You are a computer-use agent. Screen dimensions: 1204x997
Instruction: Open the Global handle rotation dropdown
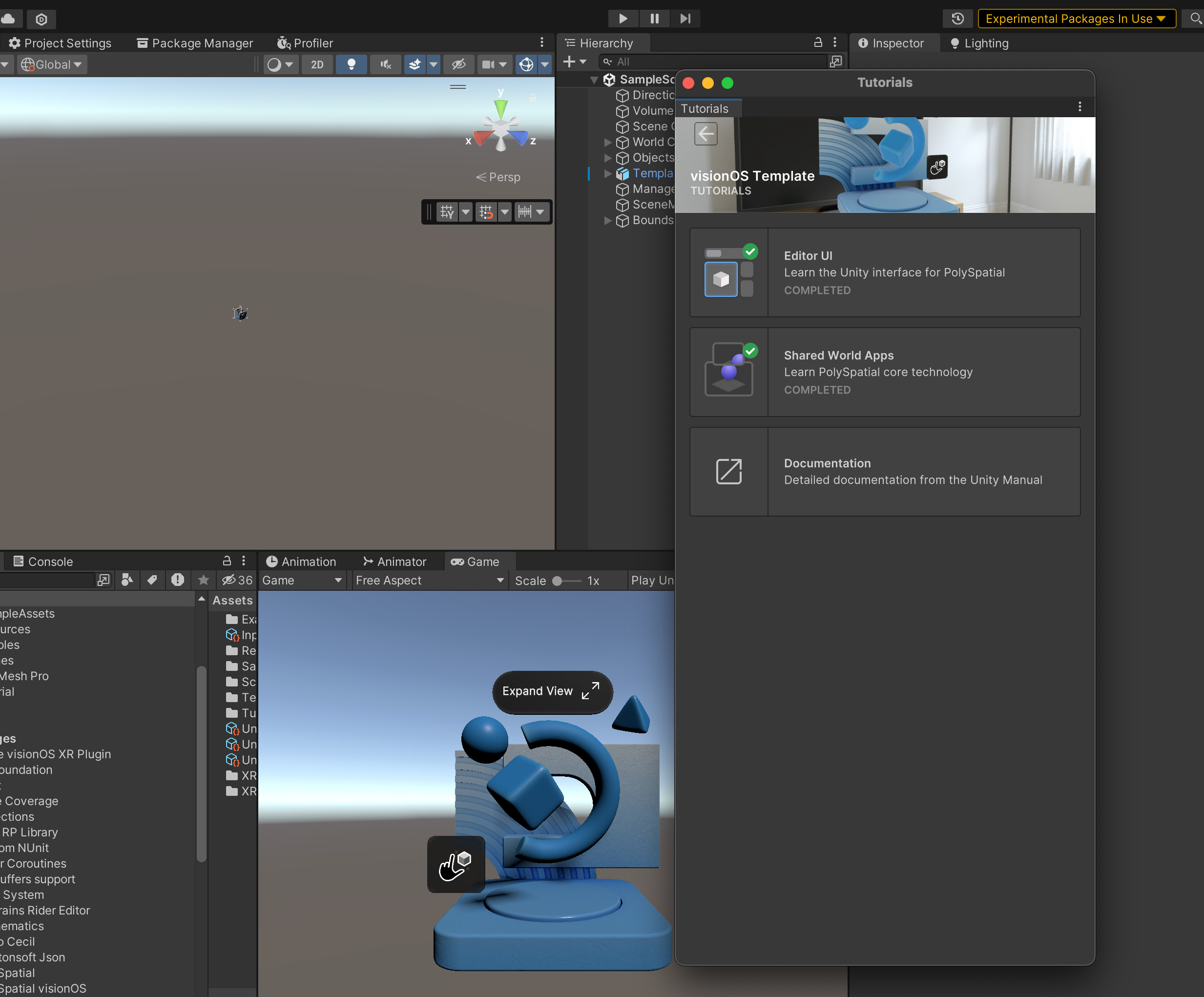(52, 64)
